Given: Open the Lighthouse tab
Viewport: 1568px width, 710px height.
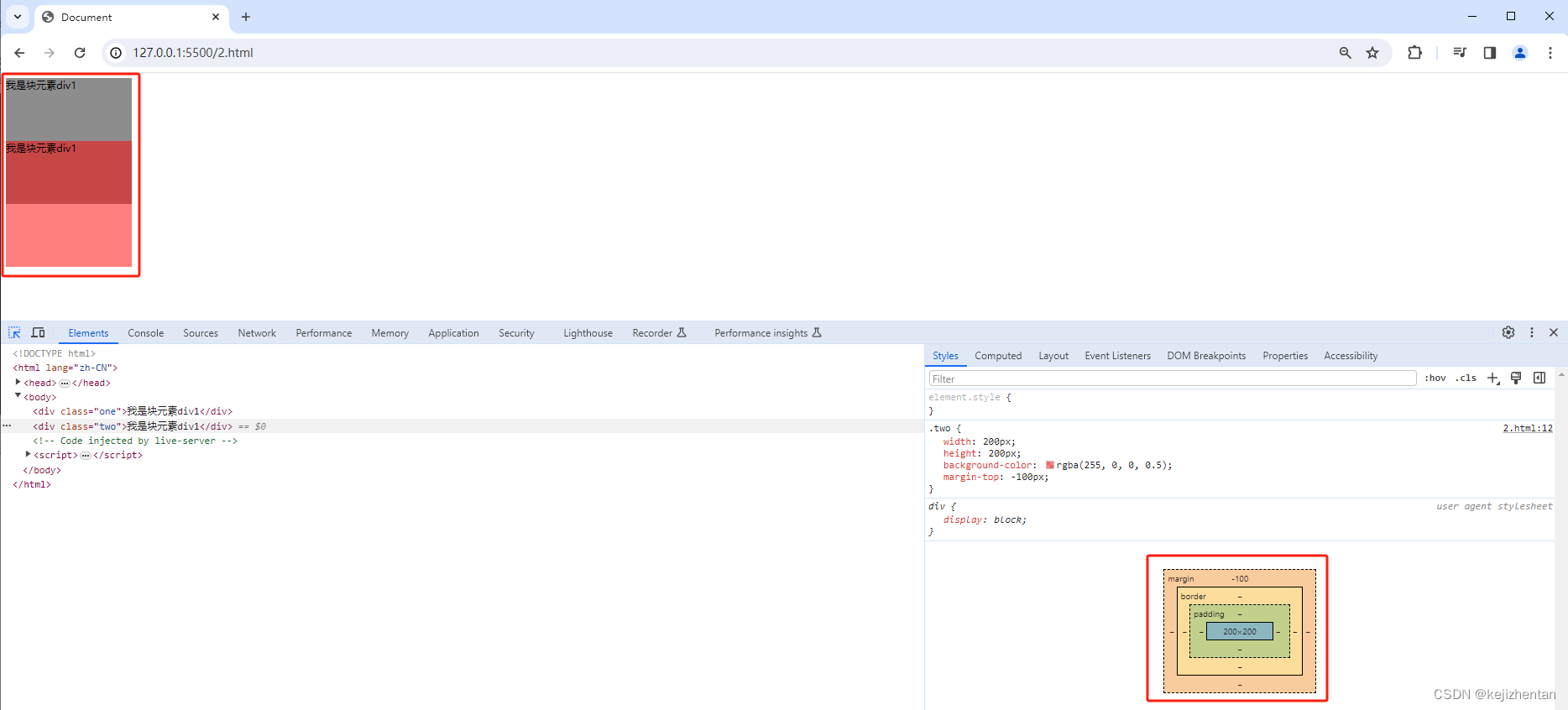Looking at the screenshot, I should (588, 333).
